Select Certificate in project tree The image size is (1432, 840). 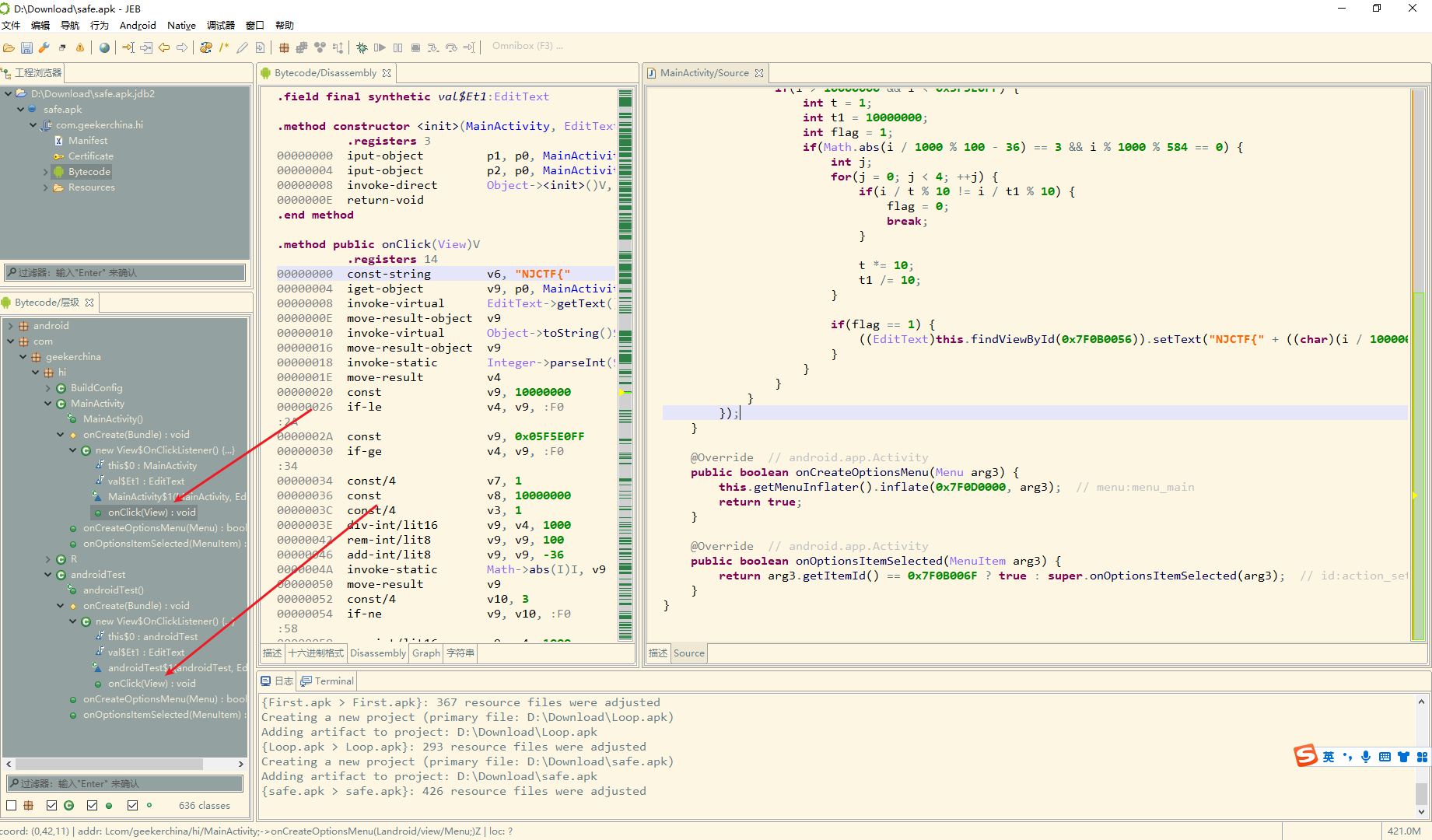coord(90,156)
